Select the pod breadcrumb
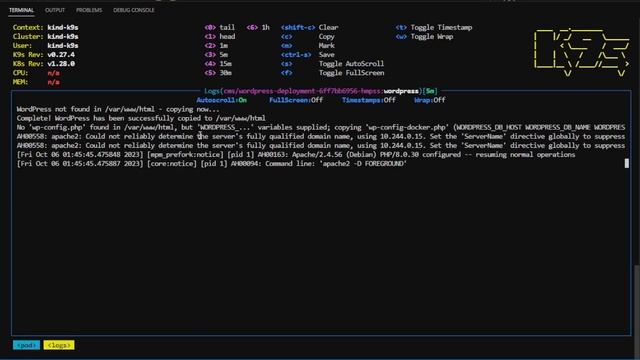Image resolution: width=640 pixels, height=360 pixels. click(x=26, y=345)
